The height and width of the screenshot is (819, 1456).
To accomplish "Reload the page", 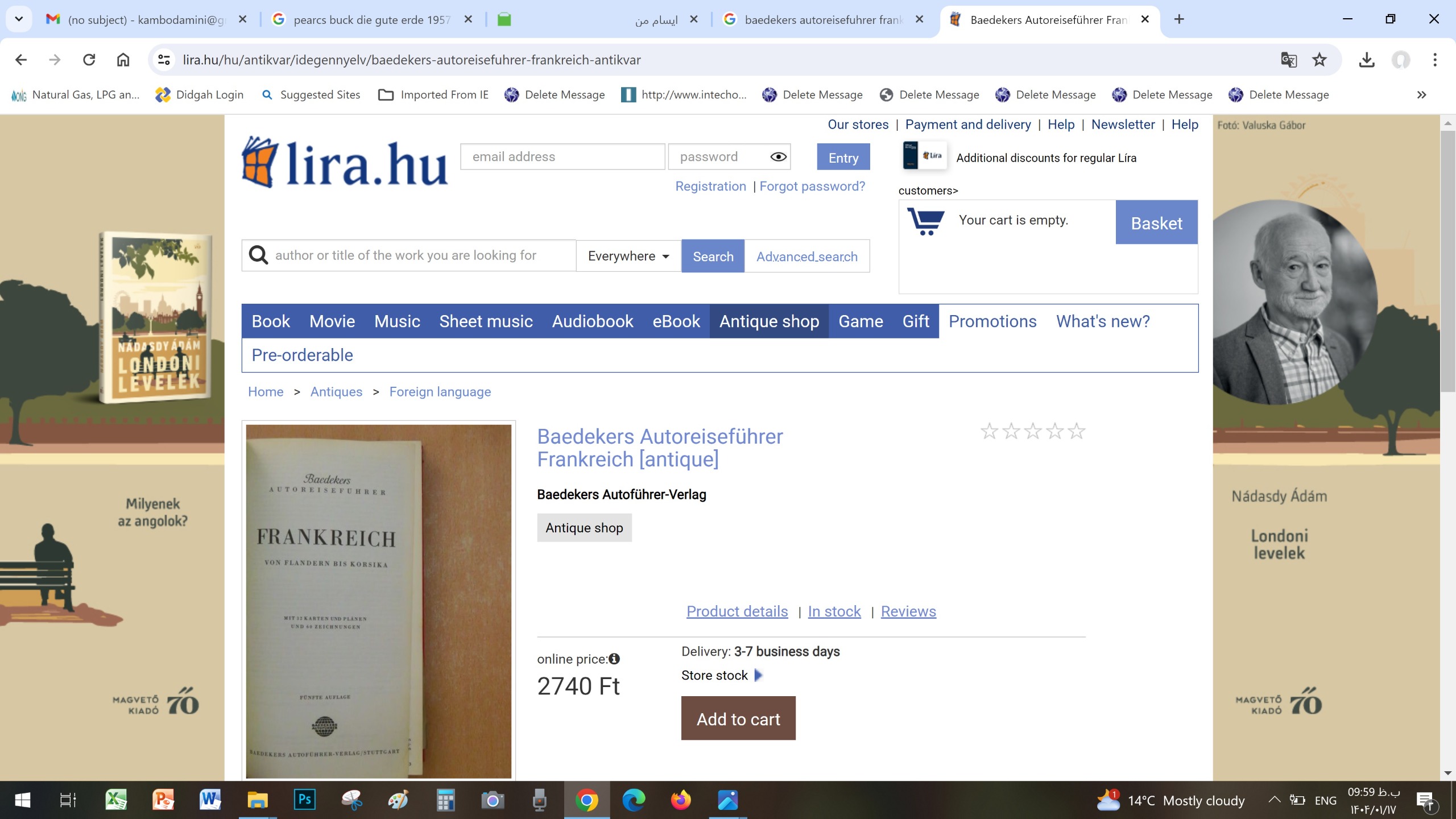I will click(x=89, y=60).
